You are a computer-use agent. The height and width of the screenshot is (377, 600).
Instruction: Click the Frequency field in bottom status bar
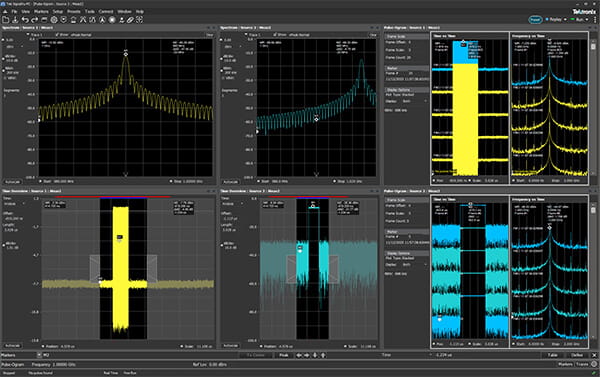[x=54, y=364]
